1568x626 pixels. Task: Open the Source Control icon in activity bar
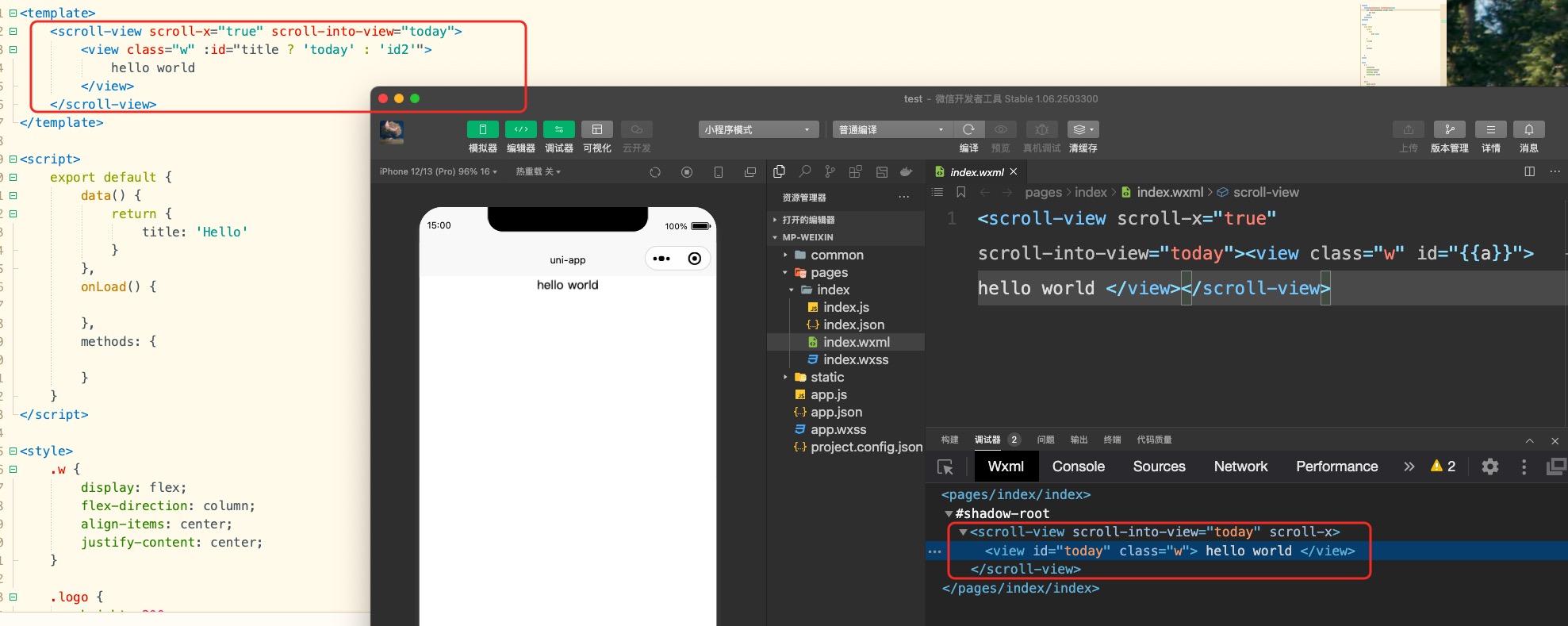830,171
